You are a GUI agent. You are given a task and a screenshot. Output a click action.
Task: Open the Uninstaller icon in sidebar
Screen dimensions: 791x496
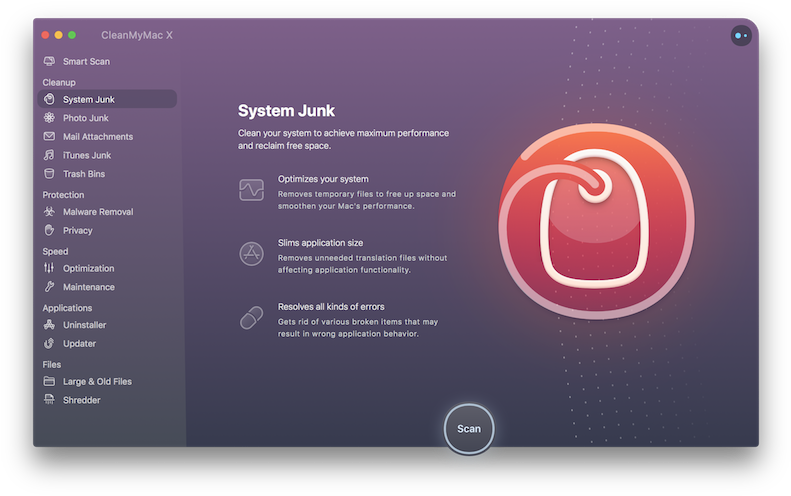point(49,326)
